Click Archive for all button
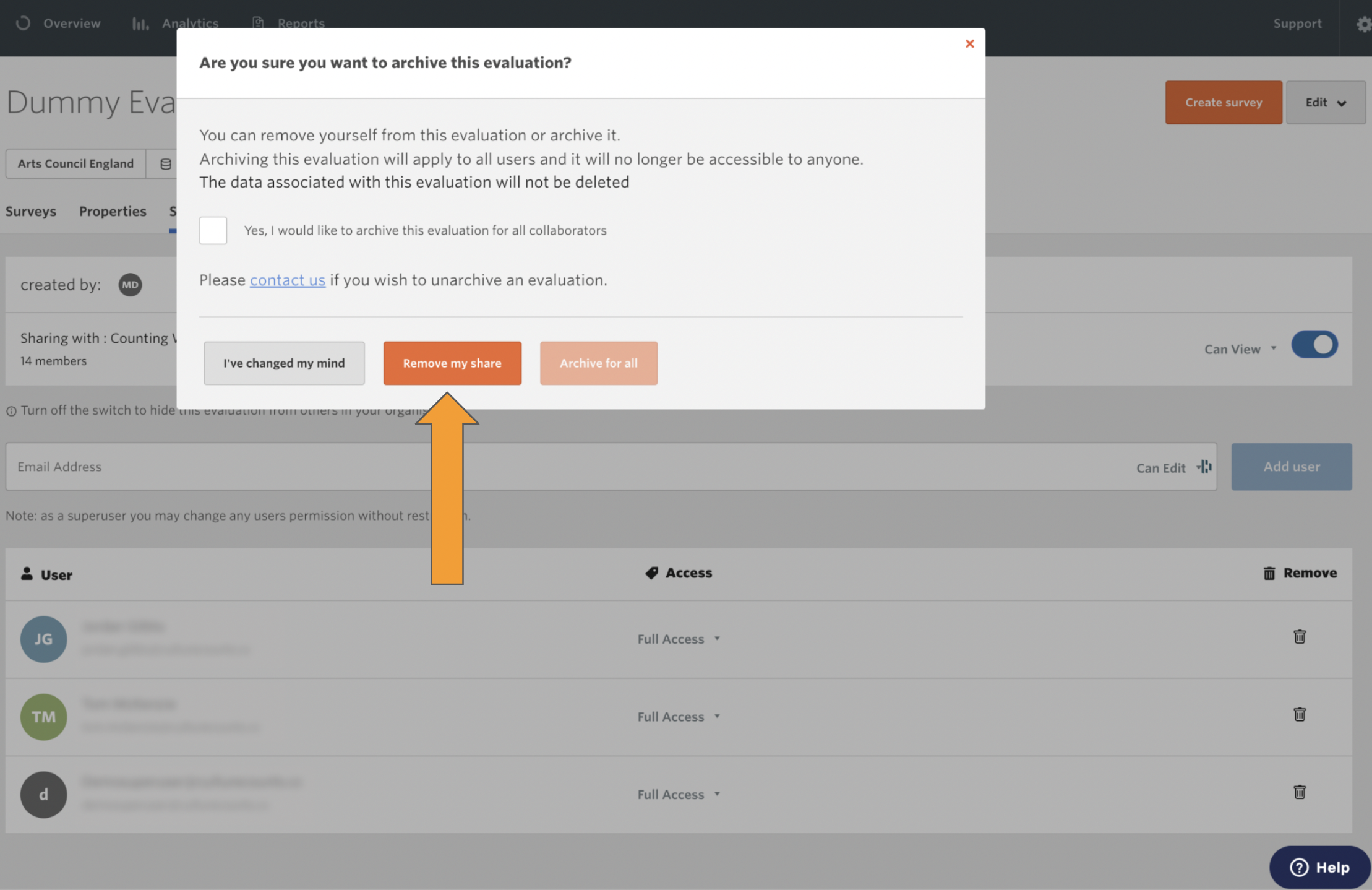Image resolution: width=1372 pixels, height=890 pixels. [598, 362]
